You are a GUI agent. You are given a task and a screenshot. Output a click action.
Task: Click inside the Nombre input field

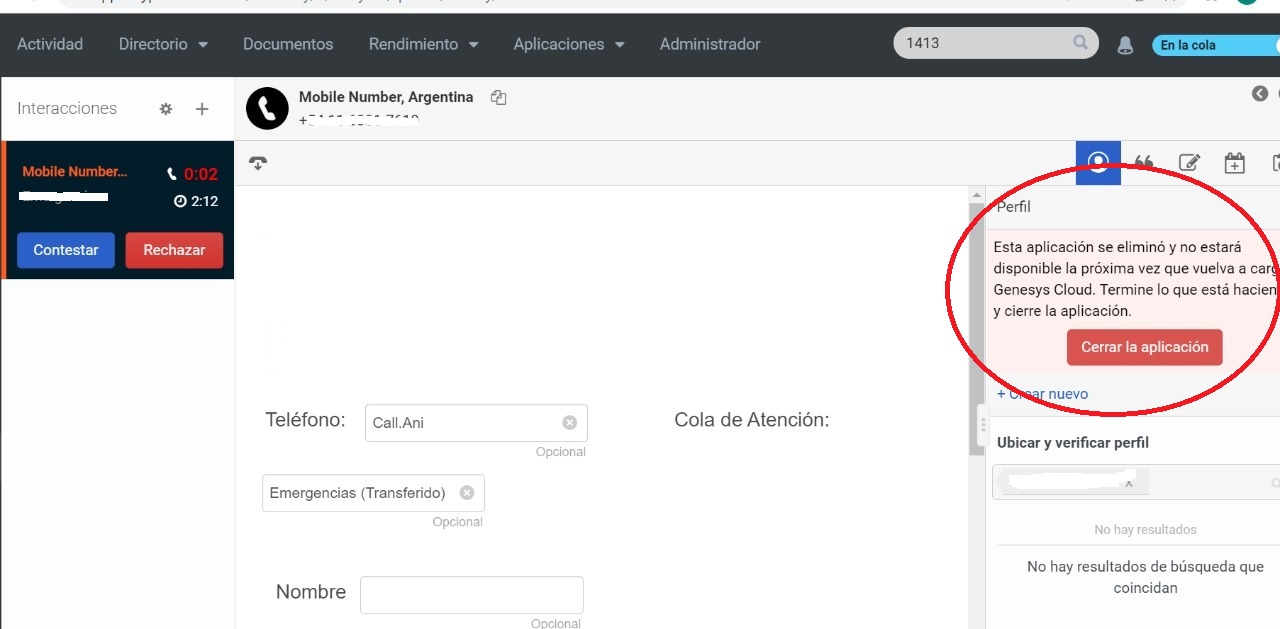(x=471, y=594)
